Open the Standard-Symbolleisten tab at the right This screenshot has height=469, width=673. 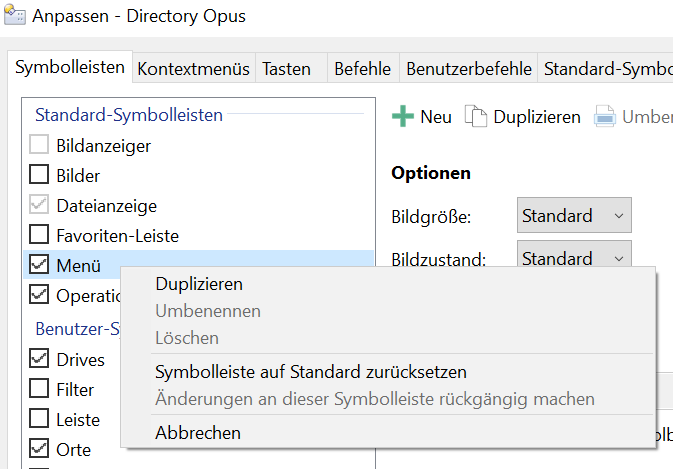pyautogui.click(x=606, y=69)
